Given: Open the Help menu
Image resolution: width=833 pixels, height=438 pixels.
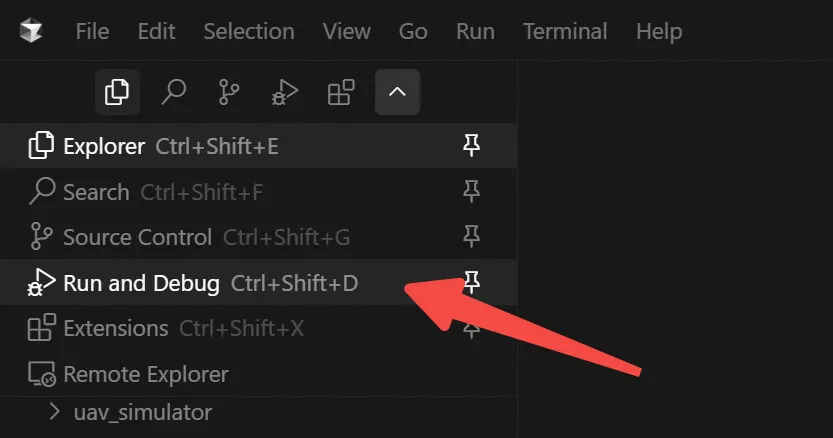Looking at the screenshot, I should click(659, 31).
